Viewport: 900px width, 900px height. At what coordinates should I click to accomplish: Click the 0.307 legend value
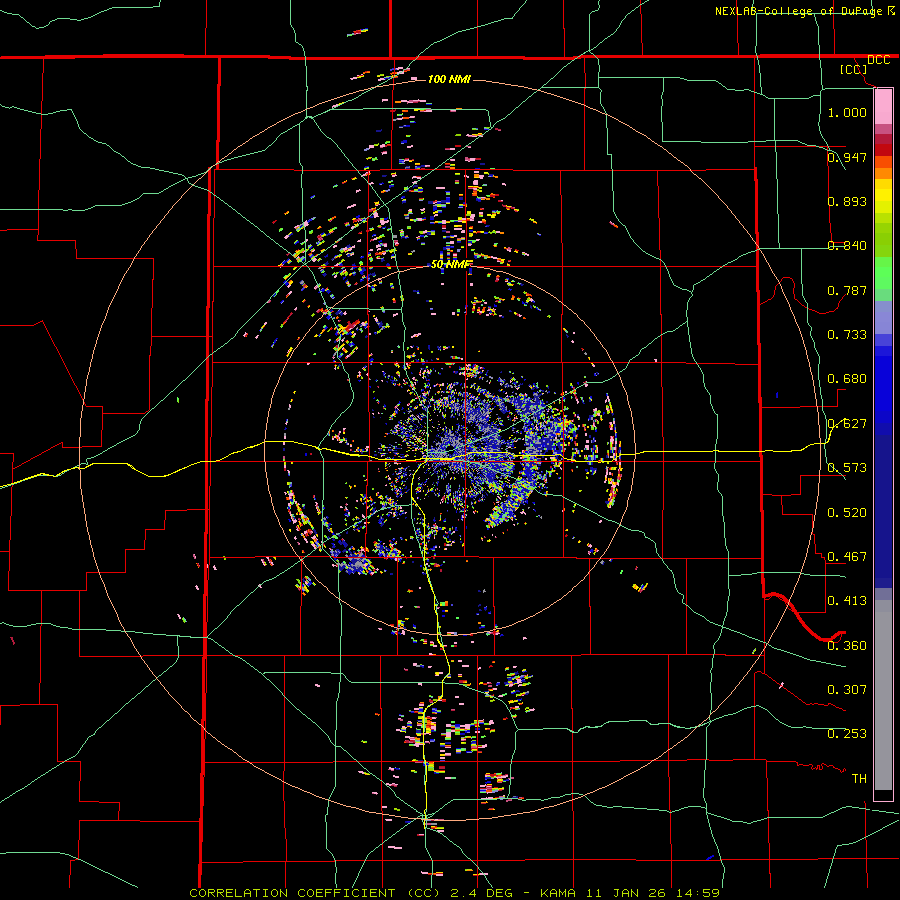(x=847, y=689)
